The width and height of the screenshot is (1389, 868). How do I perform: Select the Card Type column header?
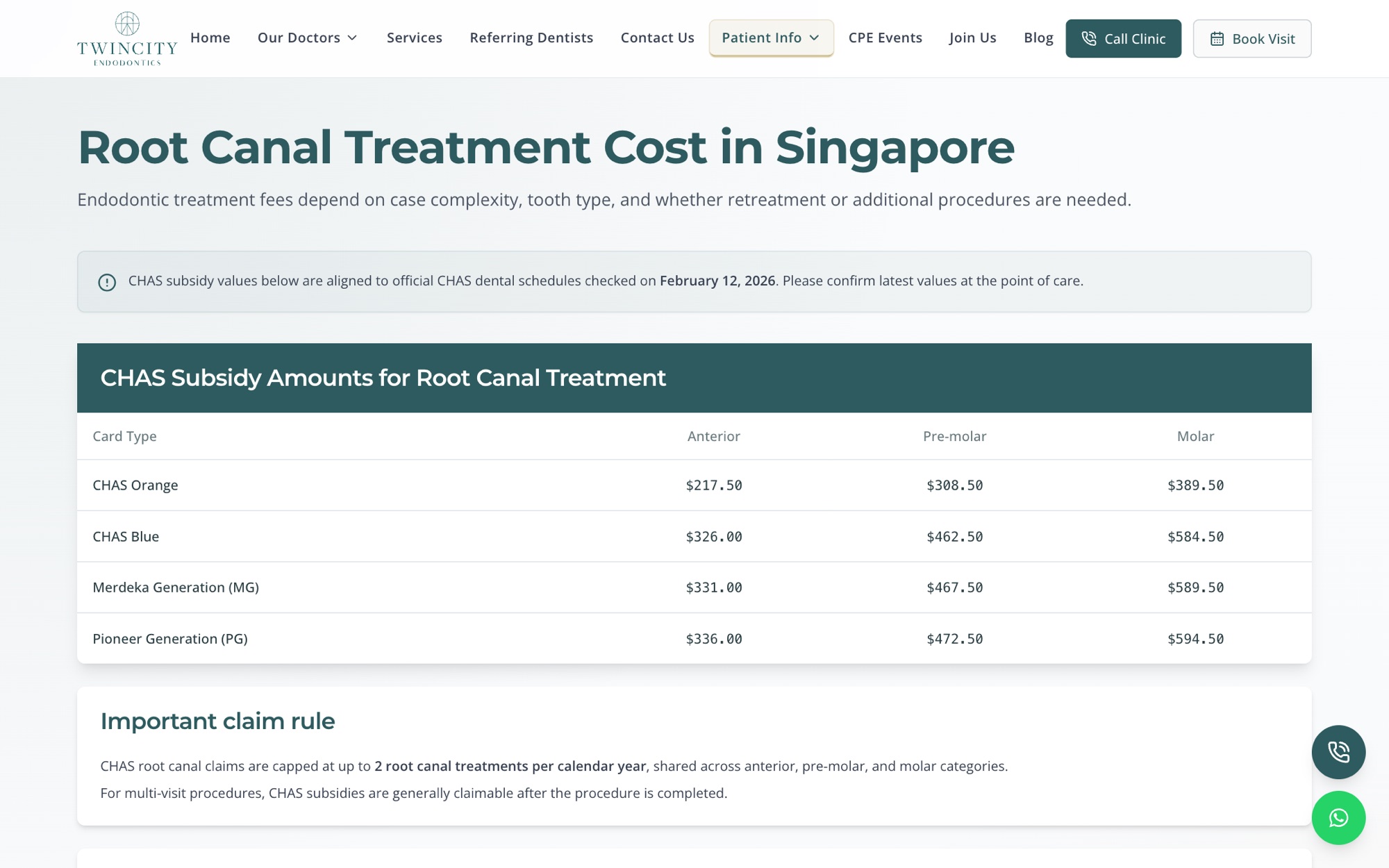click(125, 436)
